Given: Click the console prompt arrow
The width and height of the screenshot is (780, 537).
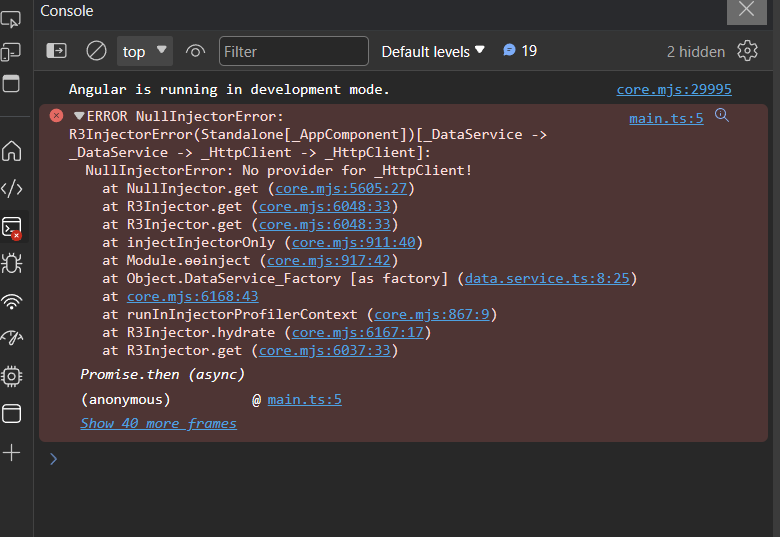Looking at the screenshot, I should pos(54,458).
